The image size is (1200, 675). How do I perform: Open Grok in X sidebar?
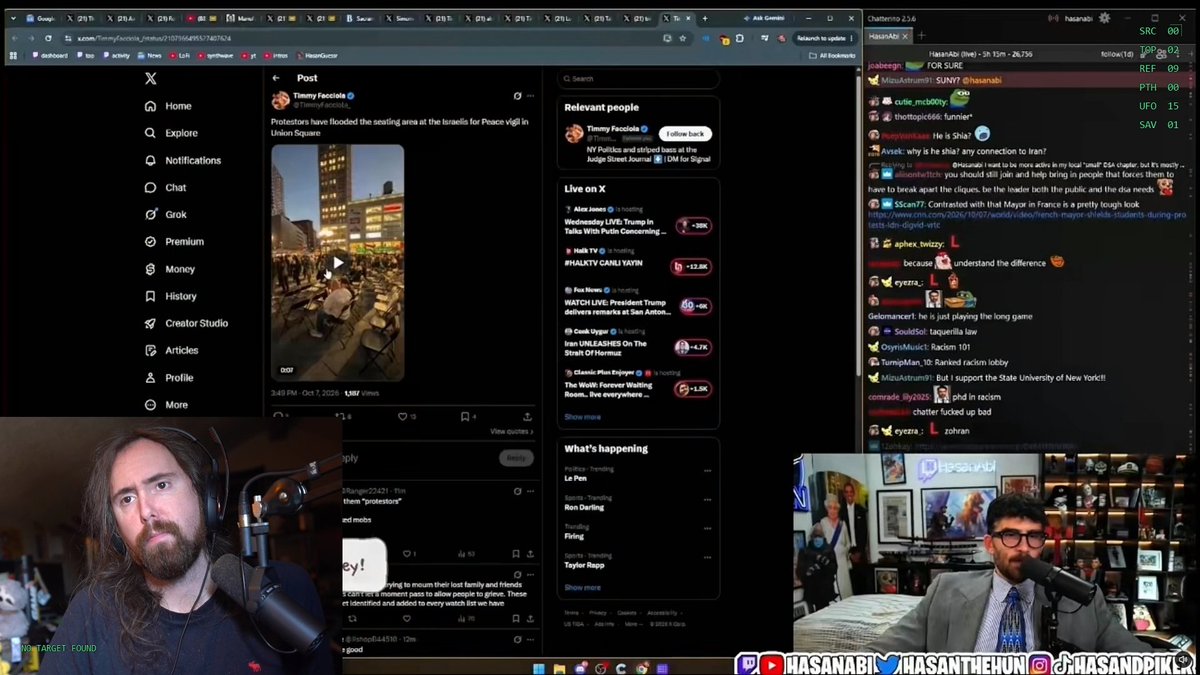pyautogui.click(x=166, y=214)
